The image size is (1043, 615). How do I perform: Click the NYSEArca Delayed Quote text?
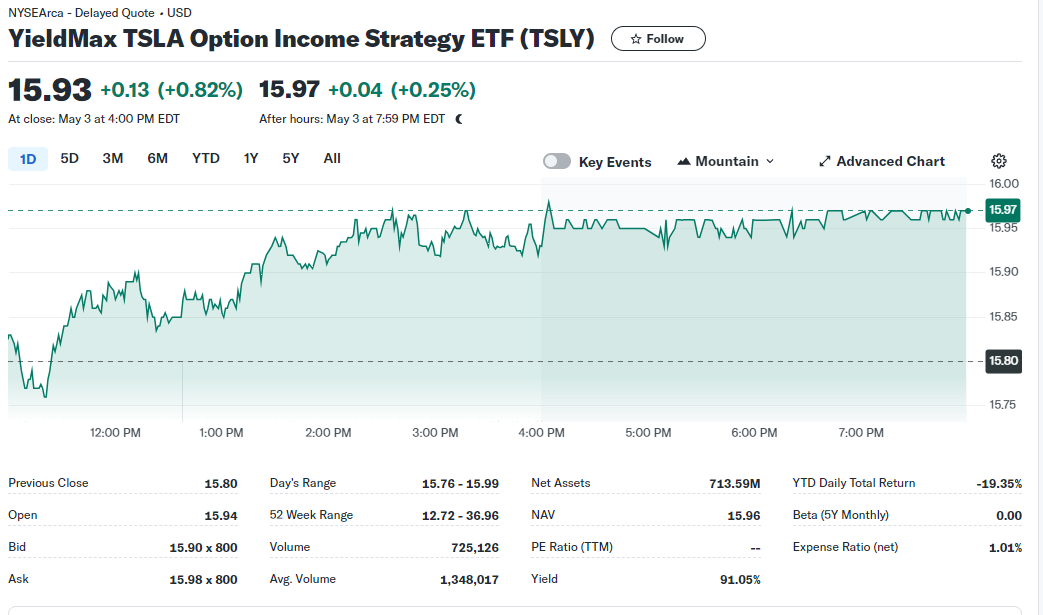pyautogui.click(x=100, y=13)
